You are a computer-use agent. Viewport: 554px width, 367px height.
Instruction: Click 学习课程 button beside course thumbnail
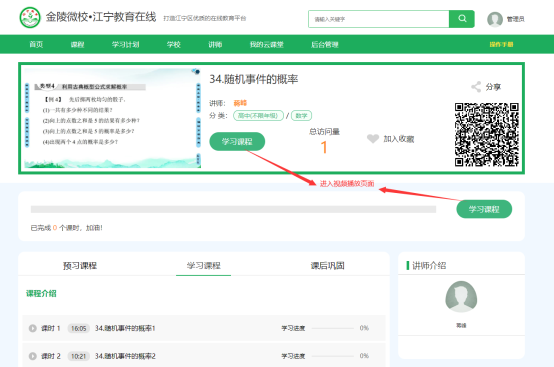pyautogui.click(x=237, y=142)
